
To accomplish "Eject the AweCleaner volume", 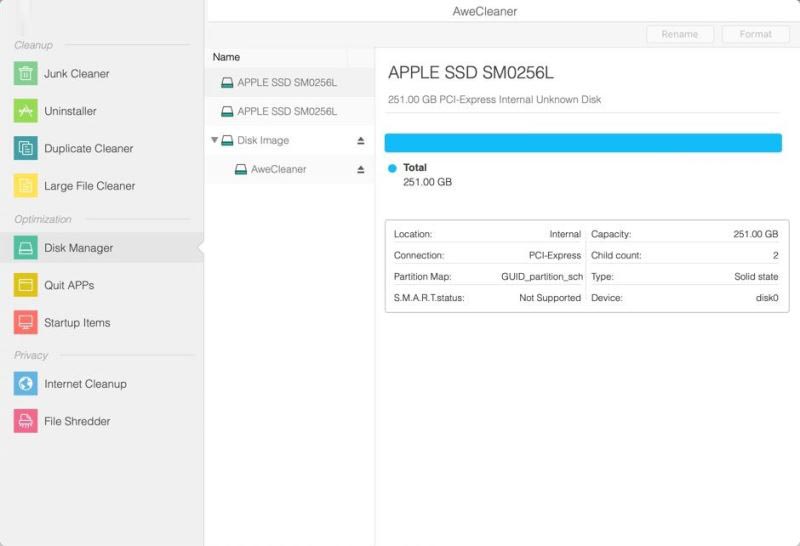I will (361, 169).
